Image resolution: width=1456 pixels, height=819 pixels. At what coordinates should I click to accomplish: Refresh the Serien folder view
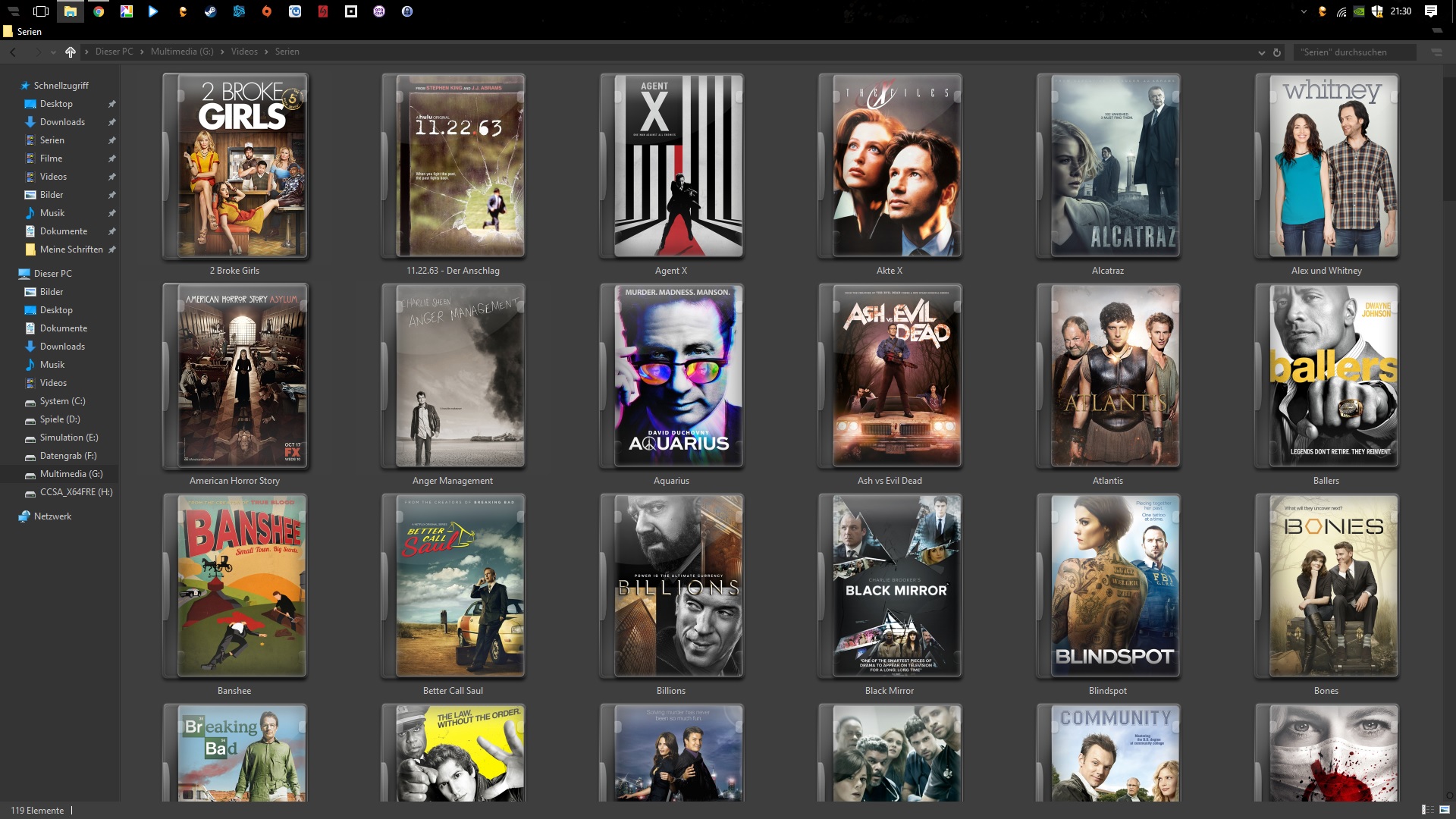(1277, 52)
